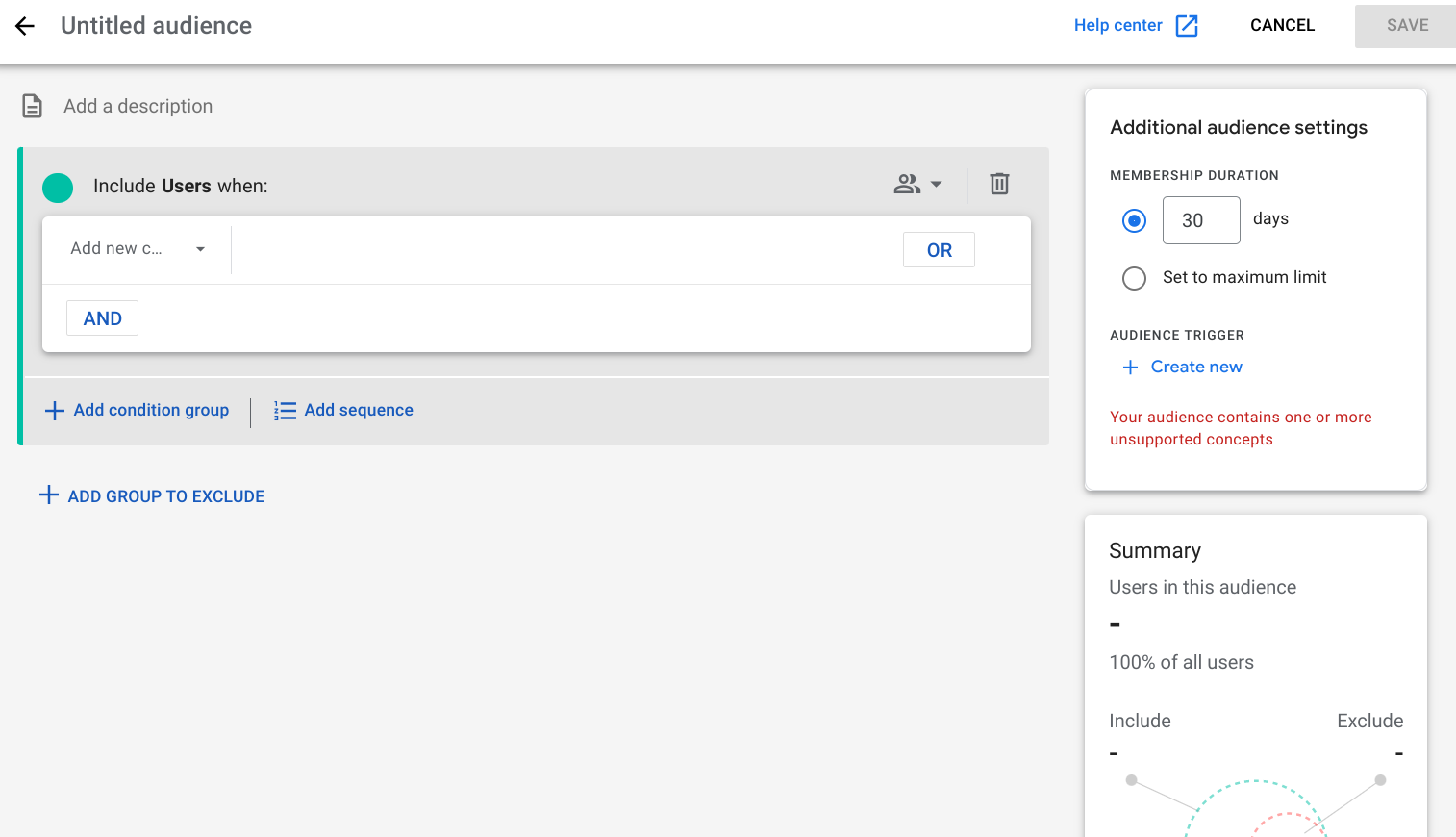Select the 30 days membership radio button
Viewport: 1456px width, 837px height.
tap(1135, 221)
